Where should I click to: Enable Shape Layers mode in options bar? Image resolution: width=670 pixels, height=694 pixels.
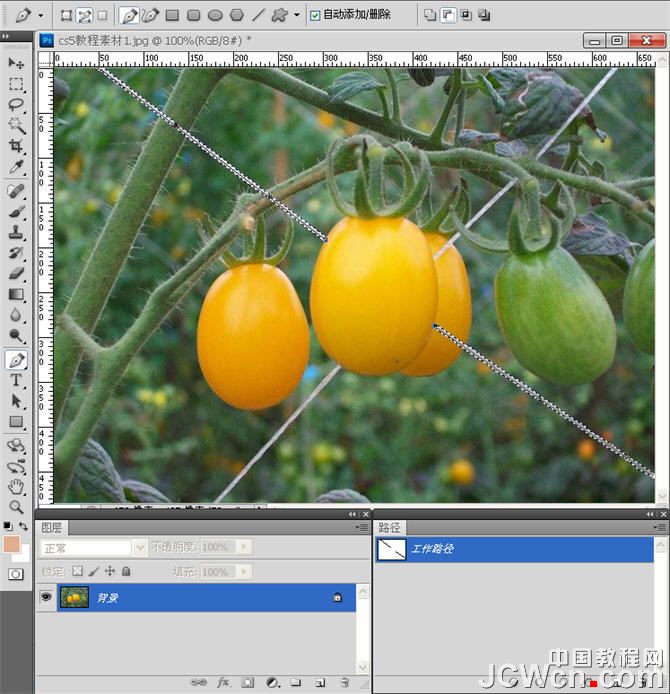(x=66, y=15)
